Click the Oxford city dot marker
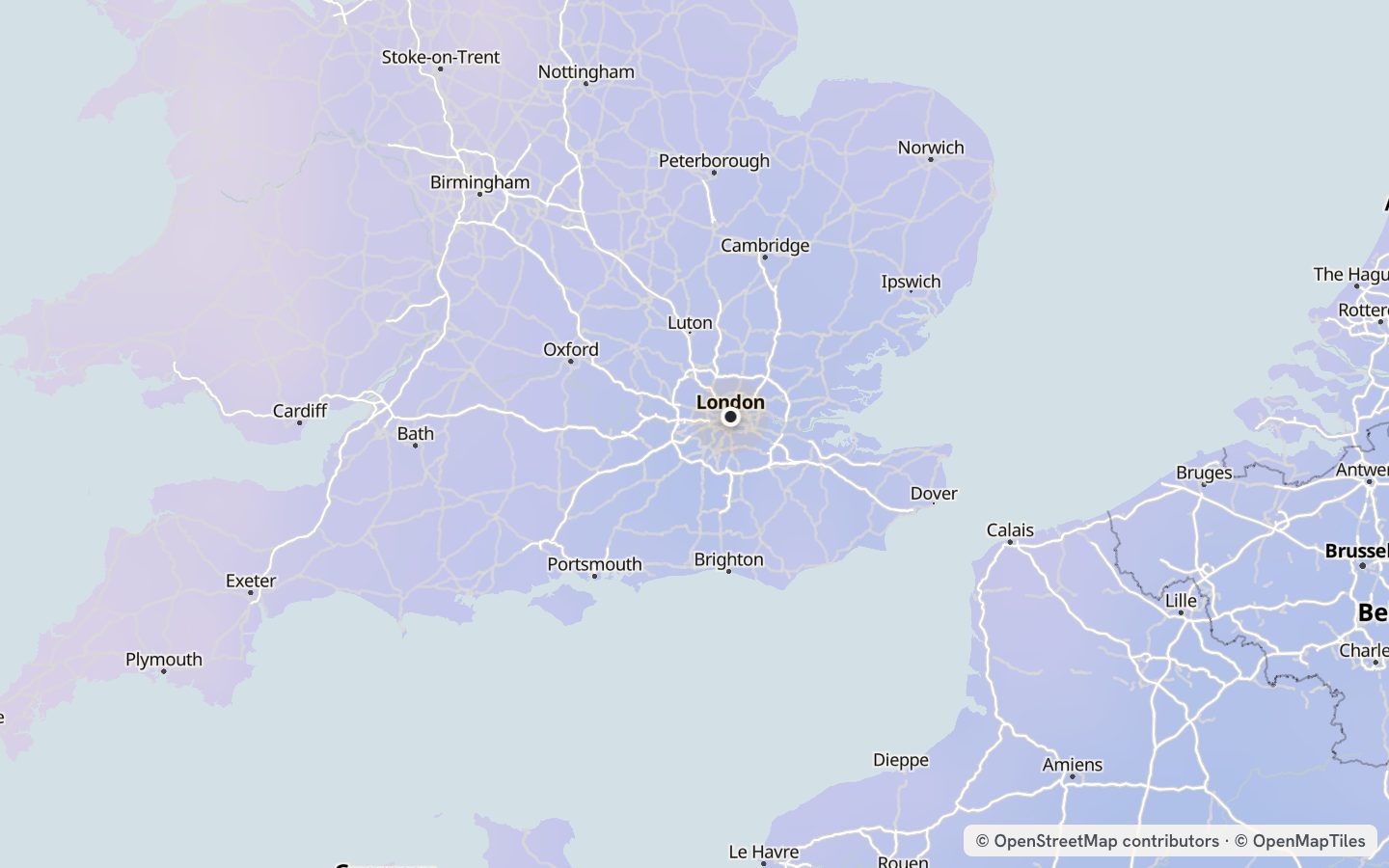 (x=570, y=362)
